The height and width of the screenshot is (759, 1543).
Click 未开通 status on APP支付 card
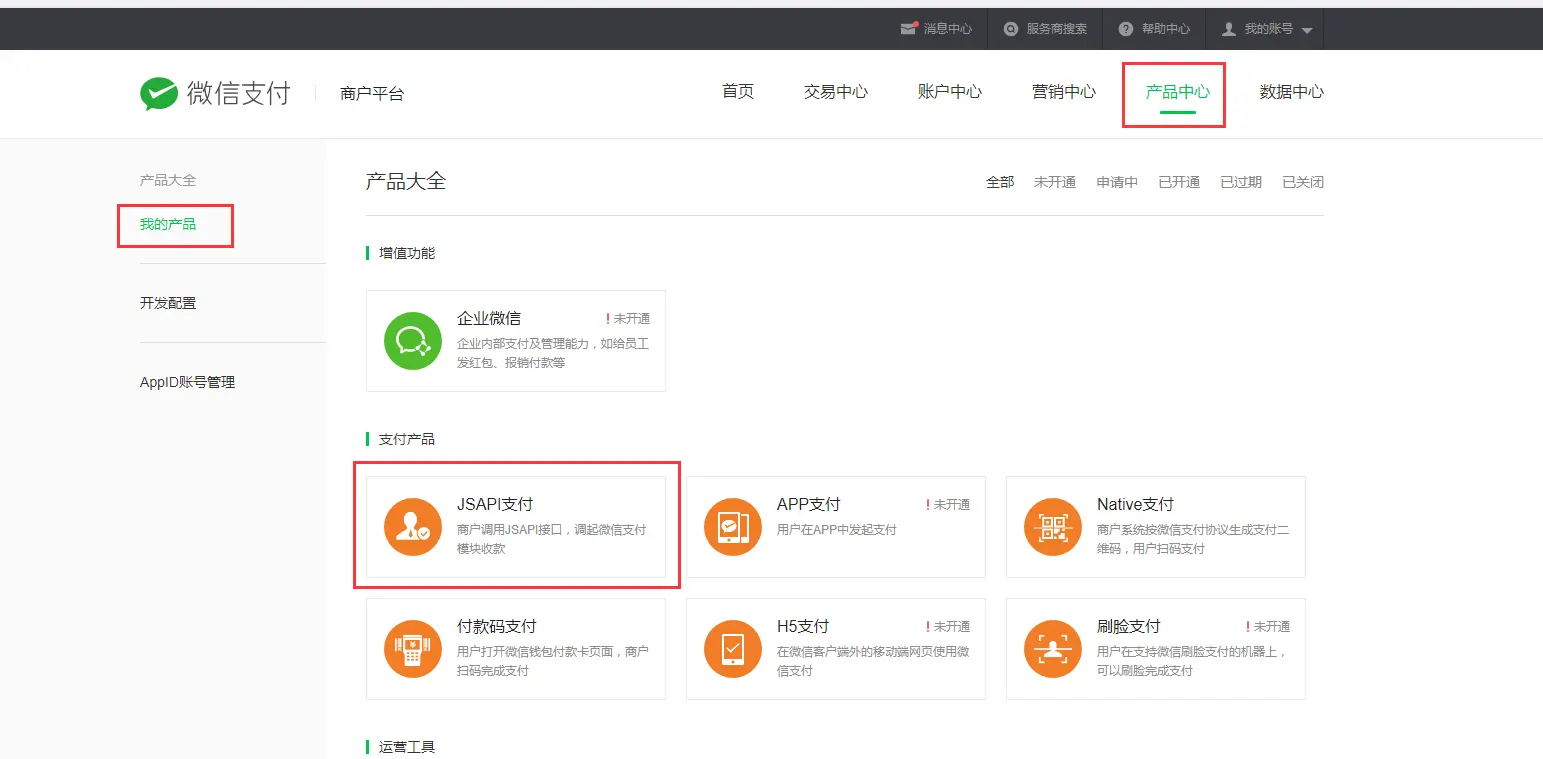click(x=948, y=505)
